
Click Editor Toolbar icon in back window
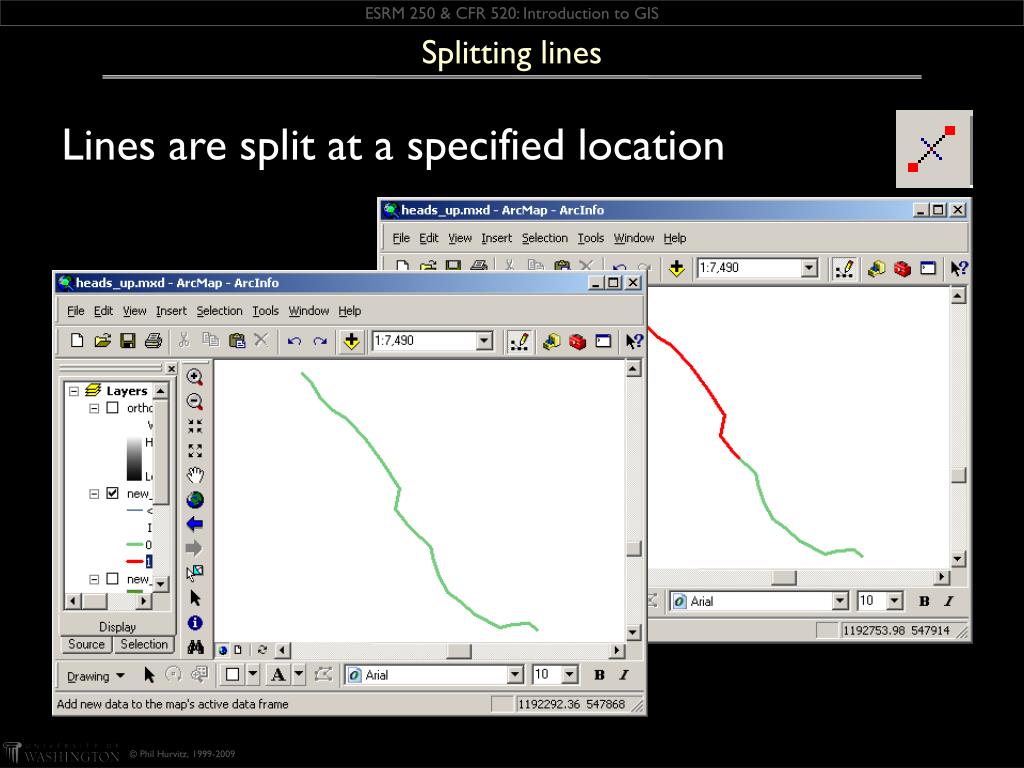(844, 268)
